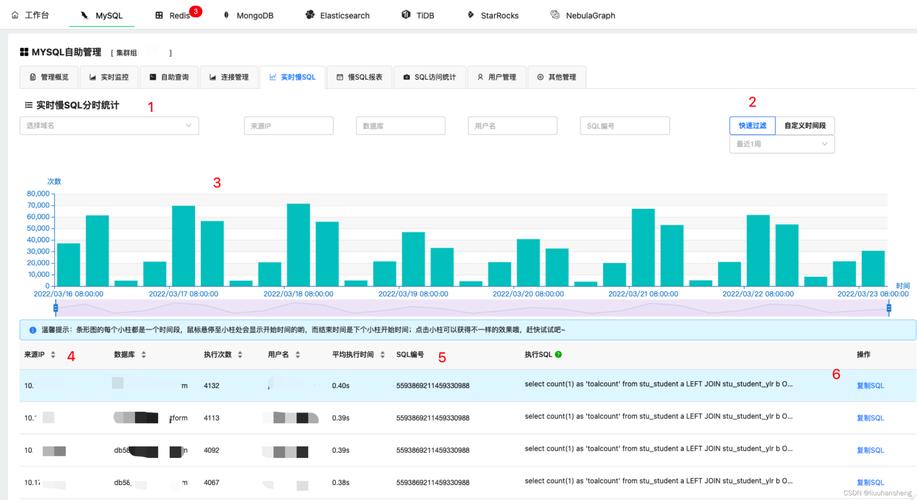Select the 快速过滤 filter mode
917x500 pixels.
click(753, 125)
